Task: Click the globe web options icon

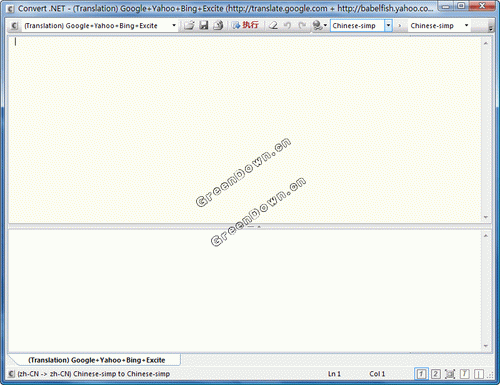Action: tap(320, 25)
